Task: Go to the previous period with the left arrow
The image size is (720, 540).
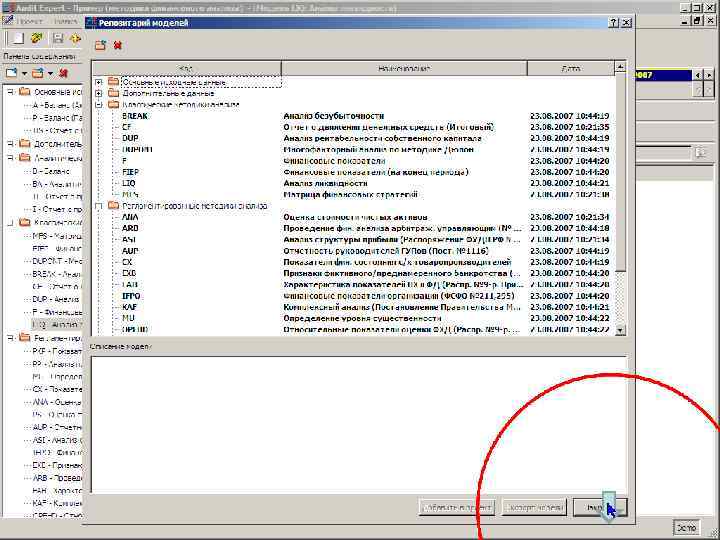Action: point(698,75)
